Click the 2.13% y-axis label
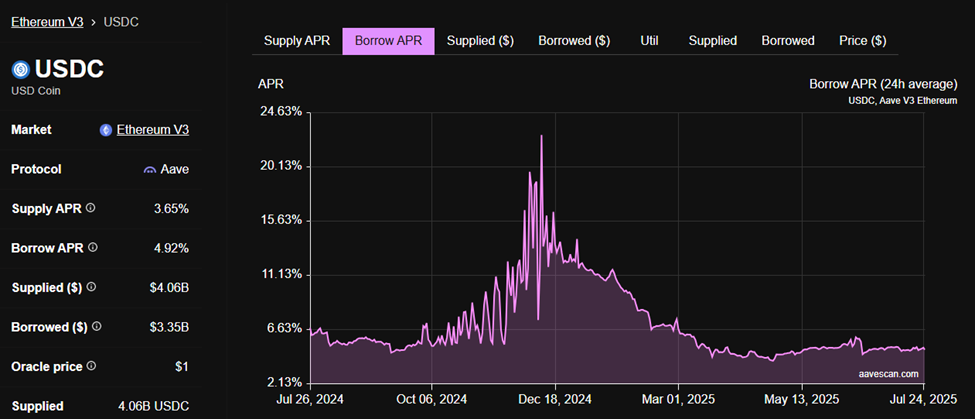975x419 pixels. click(284, 382)
